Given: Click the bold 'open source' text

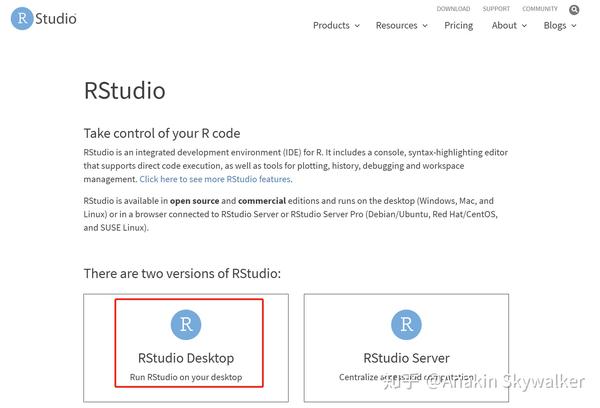Looking at the screenshot, I should pyautogui.click(x=194, y=201).
